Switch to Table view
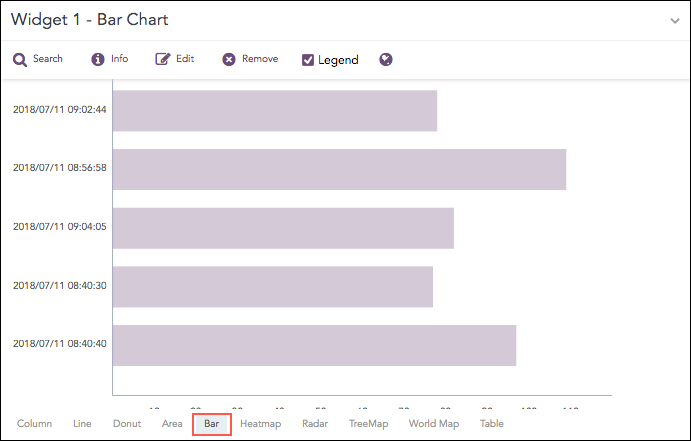Image resolution: width=691 pixels, height=441 pixels. point(491,424)
